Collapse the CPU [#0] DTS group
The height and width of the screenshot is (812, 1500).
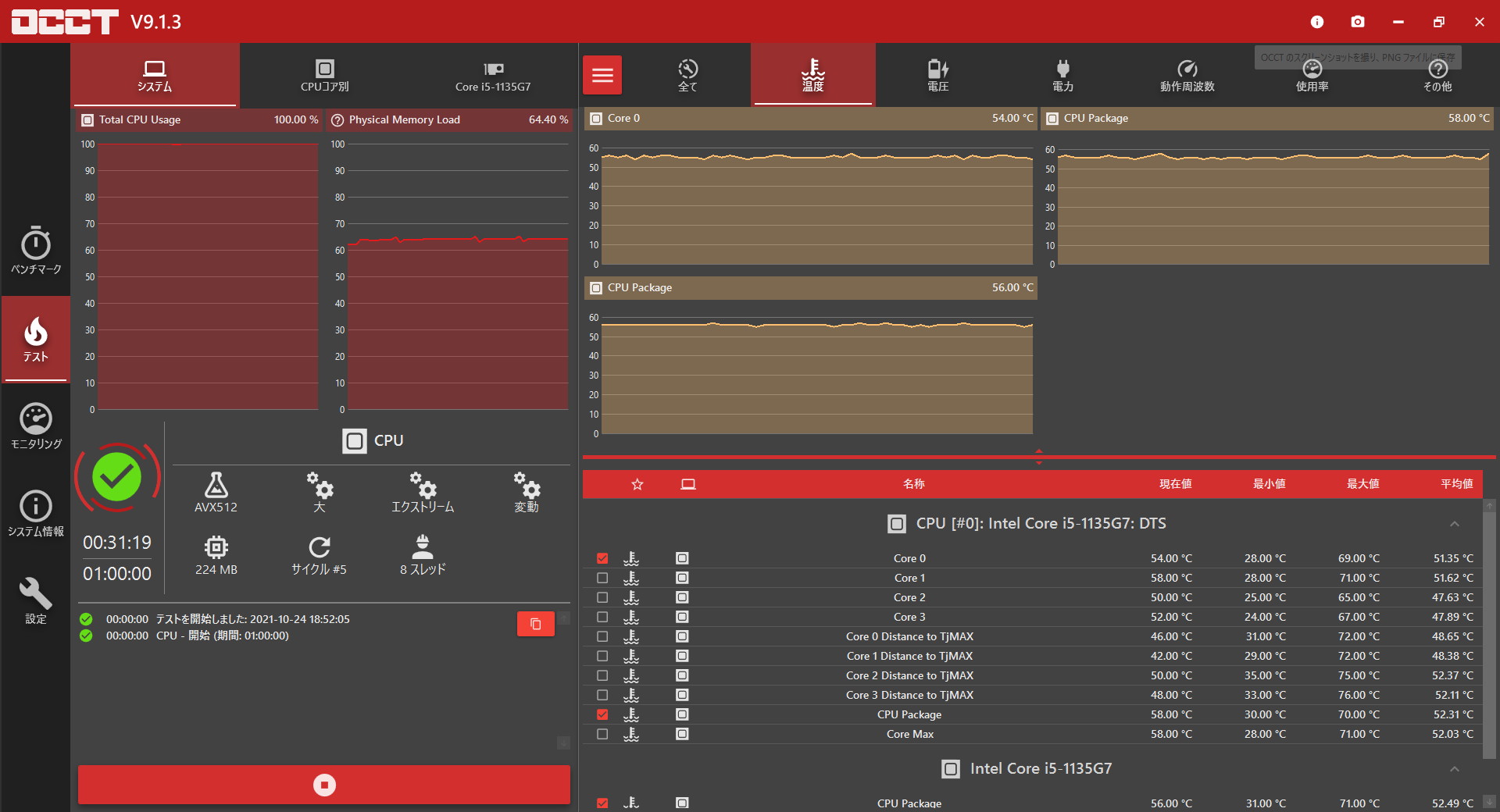(1455, 524)
